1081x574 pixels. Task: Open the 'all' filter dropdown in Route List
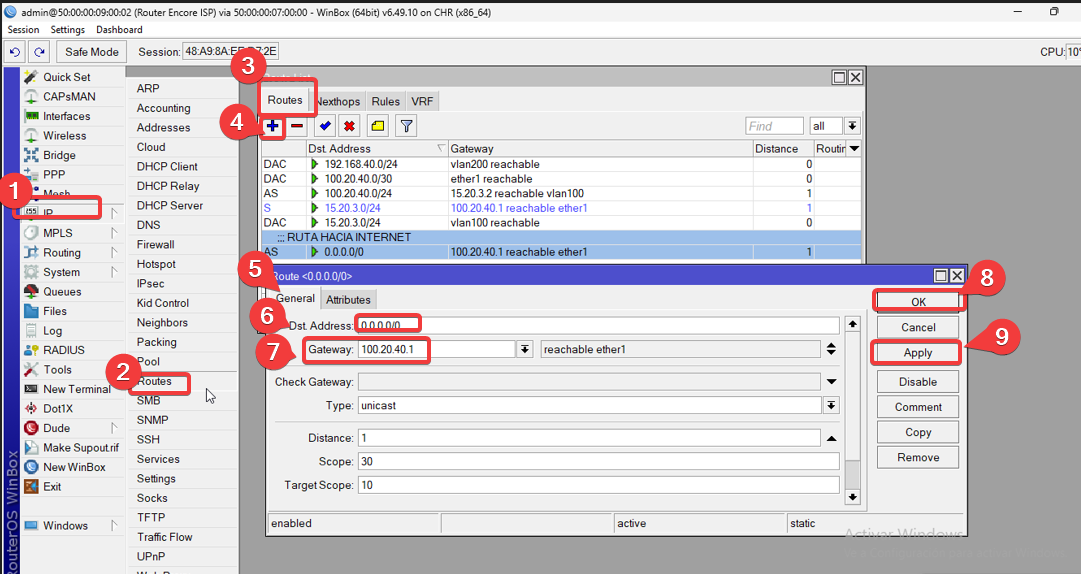[x=852, y=126]
